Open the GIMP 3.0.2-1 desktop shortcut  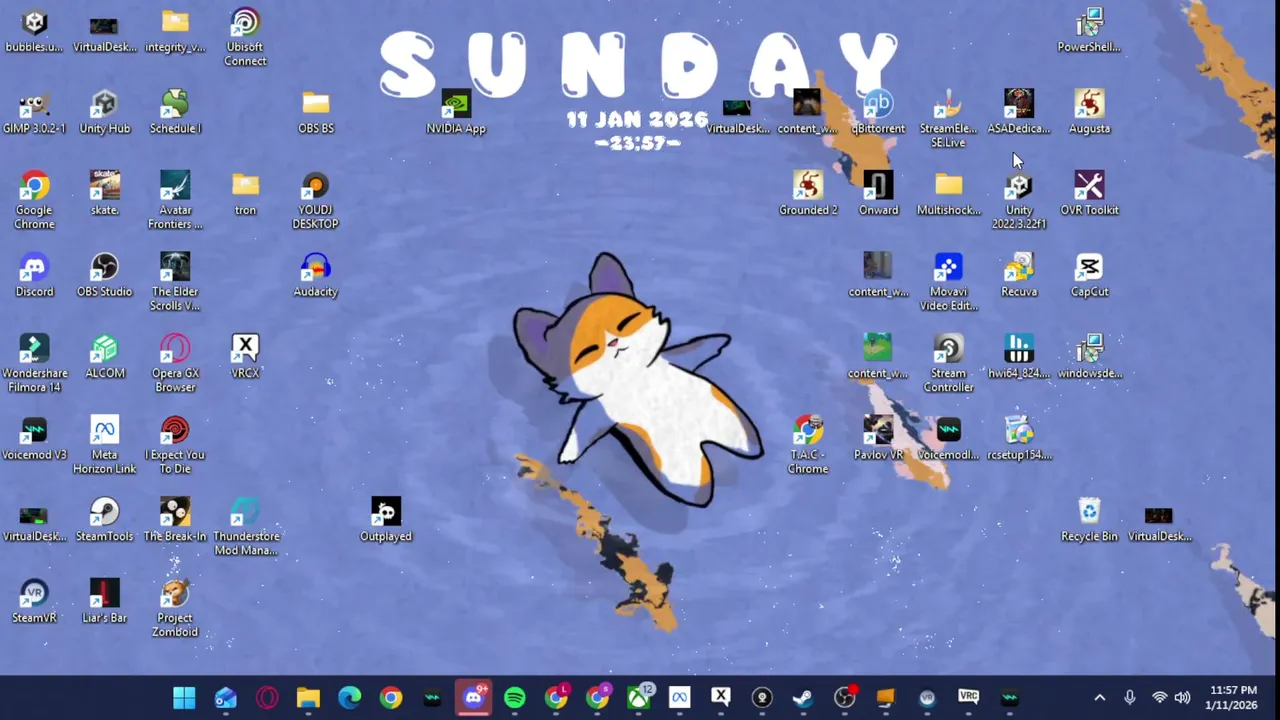click(x=34, y=112)
